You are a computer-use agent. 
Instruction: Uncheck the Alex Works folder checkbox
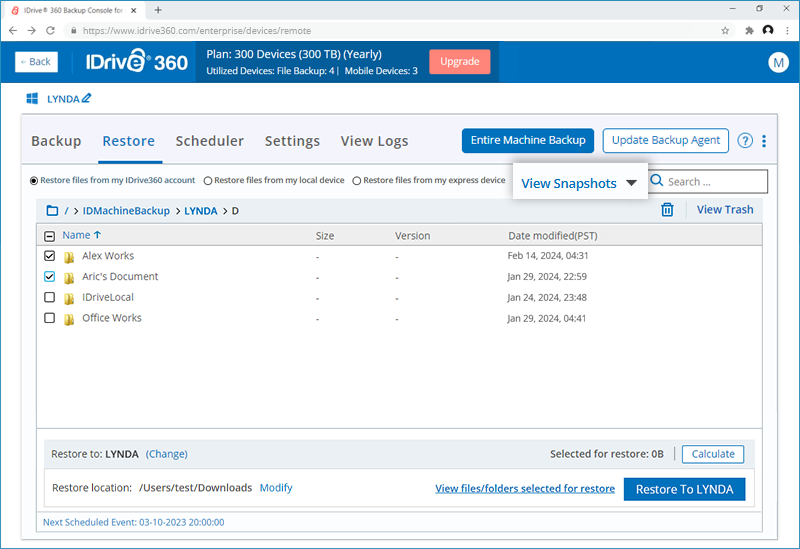[50, 256]
